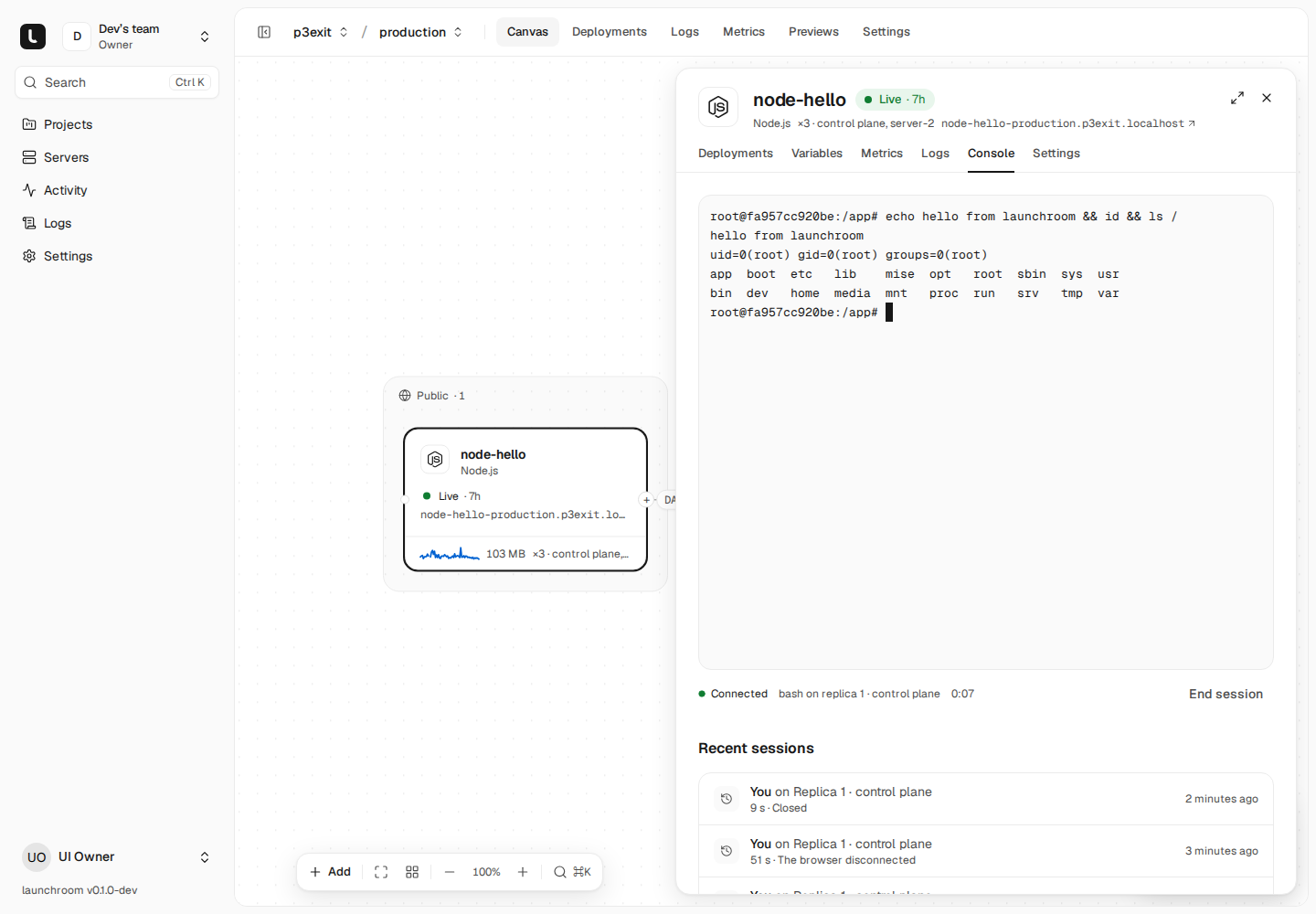Select the Logs tab in node-hello panel
The image size is (1316, 914).
tap(935, 154)
